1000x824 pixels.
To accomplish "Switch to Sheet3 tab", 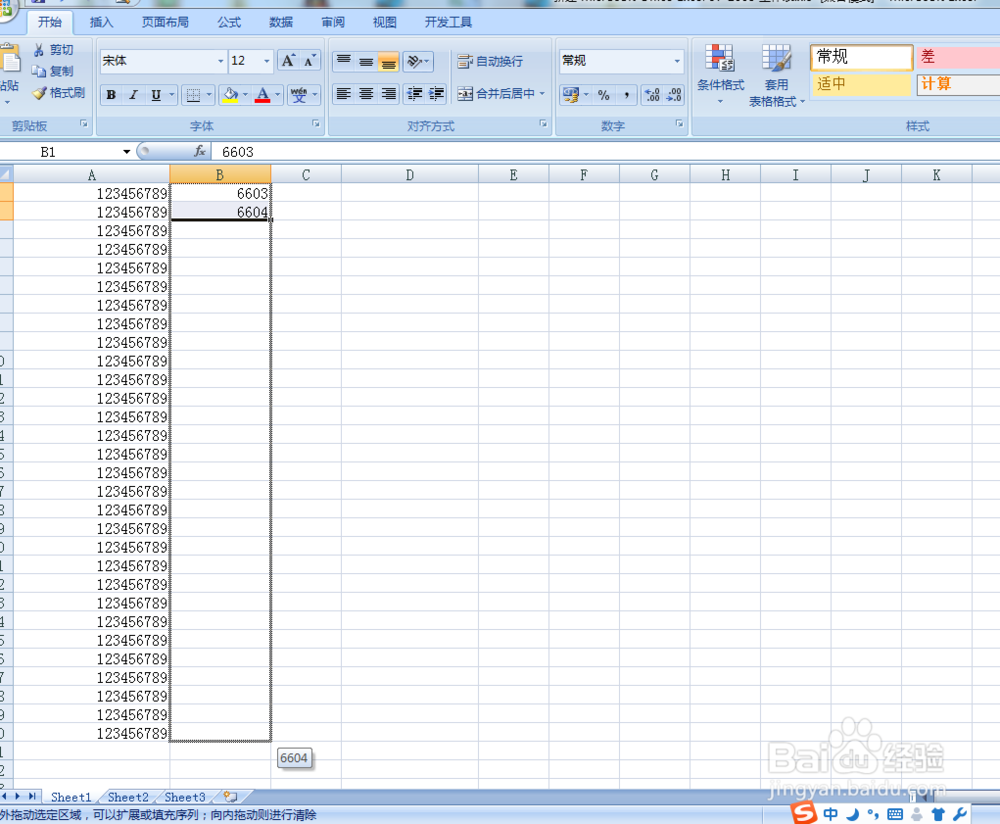I will (x=185, y=797).
